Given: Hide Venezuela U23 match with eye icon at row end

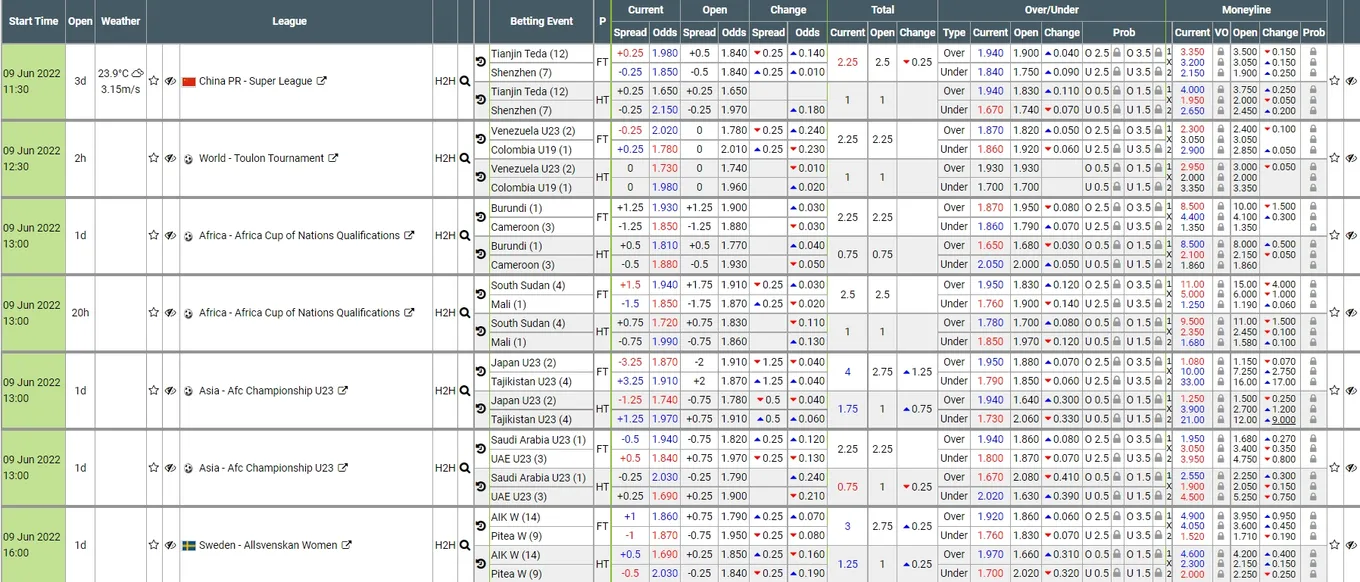Looking at the screenshot, I should pyautogui.click(x=1351, y=158).
